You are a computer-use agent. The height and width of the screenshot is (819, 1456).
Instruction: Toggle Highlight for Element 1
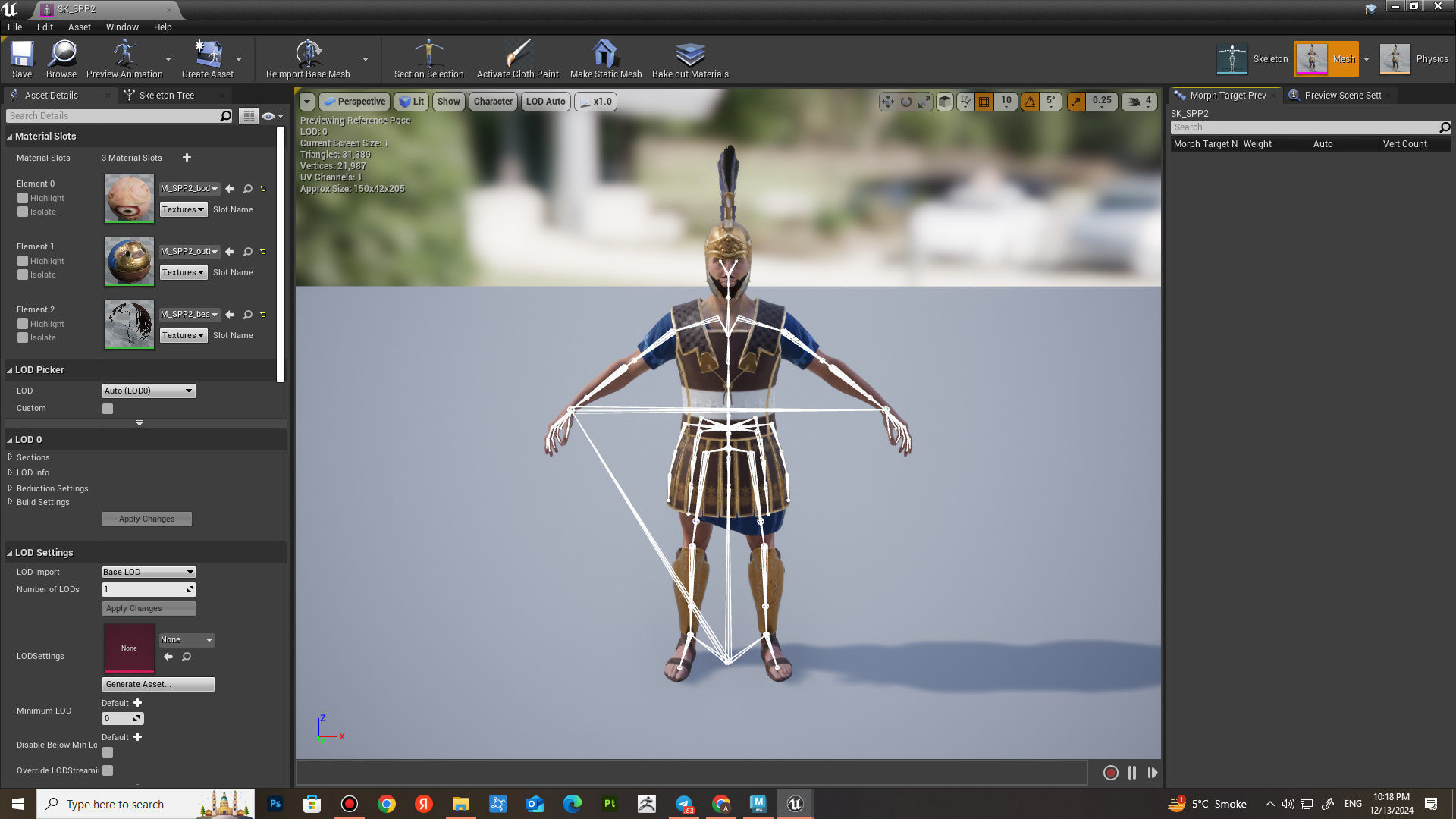click(x=23, y=262)
